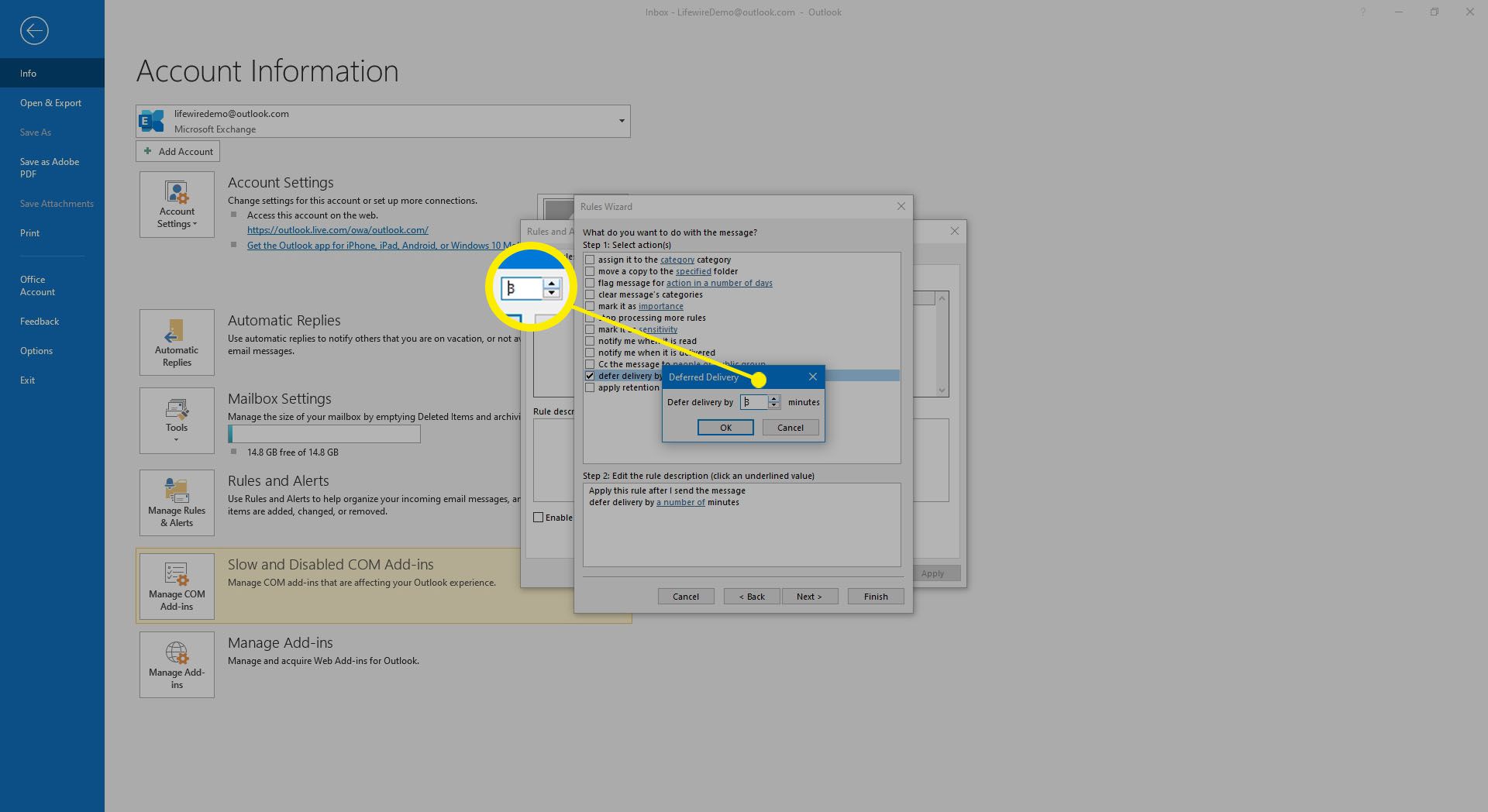Increase defer delivery minutes with up arrow
The height and width of the screenshot is (812, 1488).
773,399
